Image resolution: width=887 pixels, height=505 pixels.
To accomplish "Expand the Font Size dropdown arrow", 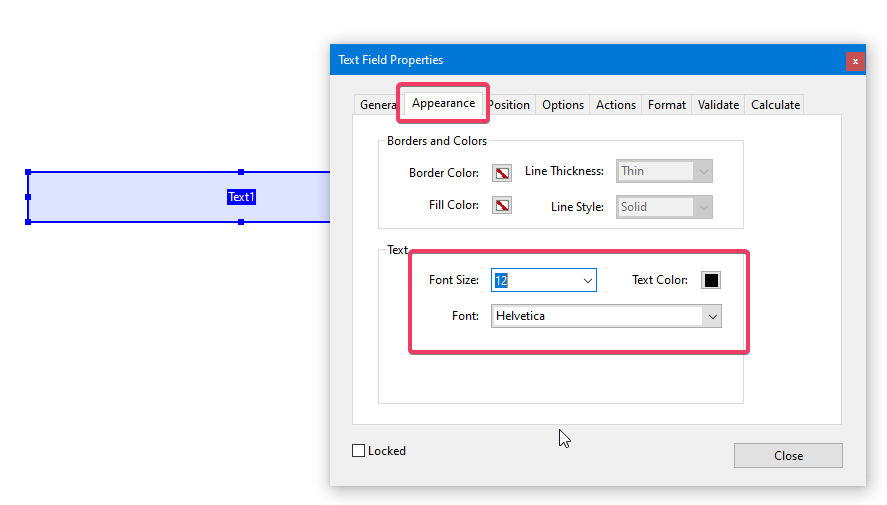I will (588, 280).
